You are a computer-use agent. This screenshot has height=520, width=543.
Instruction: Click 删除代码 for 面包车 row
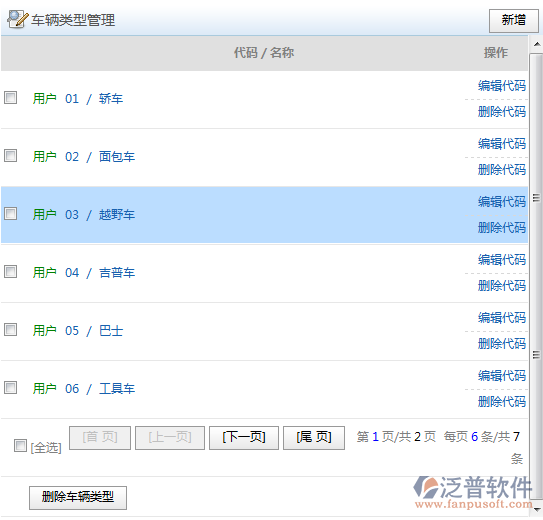coord(502,170)
